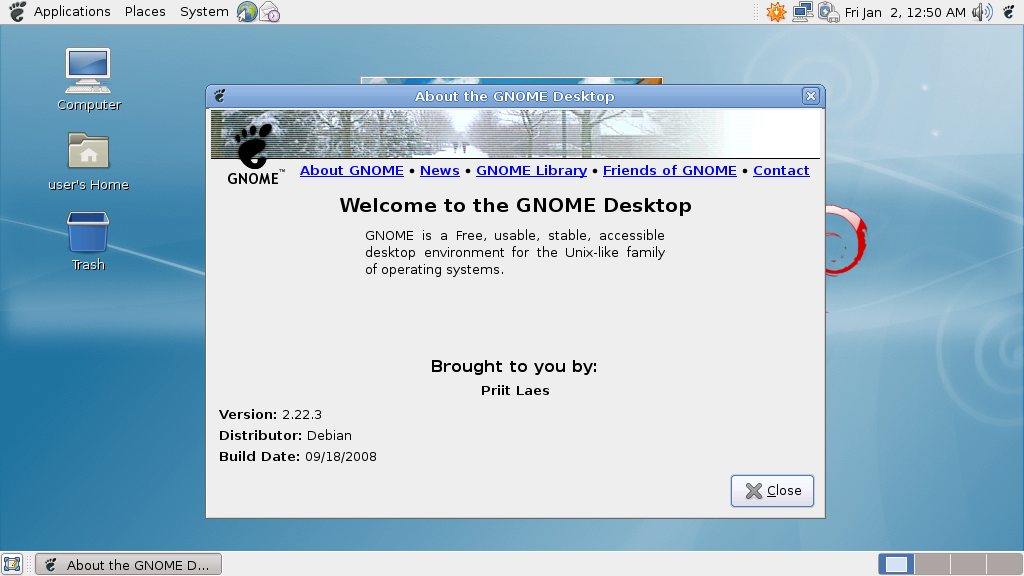Click the large GNOME logo in header
Screen dimensions: 1024x576
point(255,153)
